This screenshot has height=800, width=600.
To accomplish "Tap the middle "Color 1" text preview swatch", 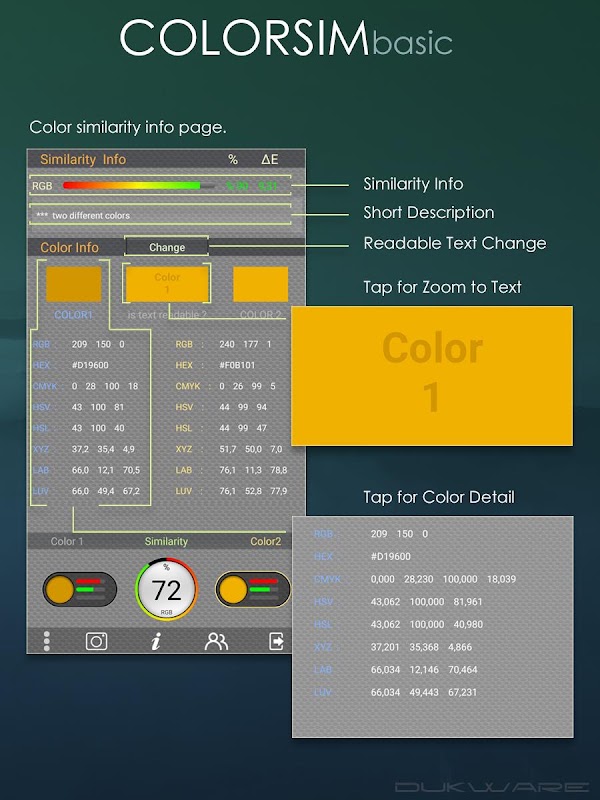I will pyautogui.click(x=167, y=284).
